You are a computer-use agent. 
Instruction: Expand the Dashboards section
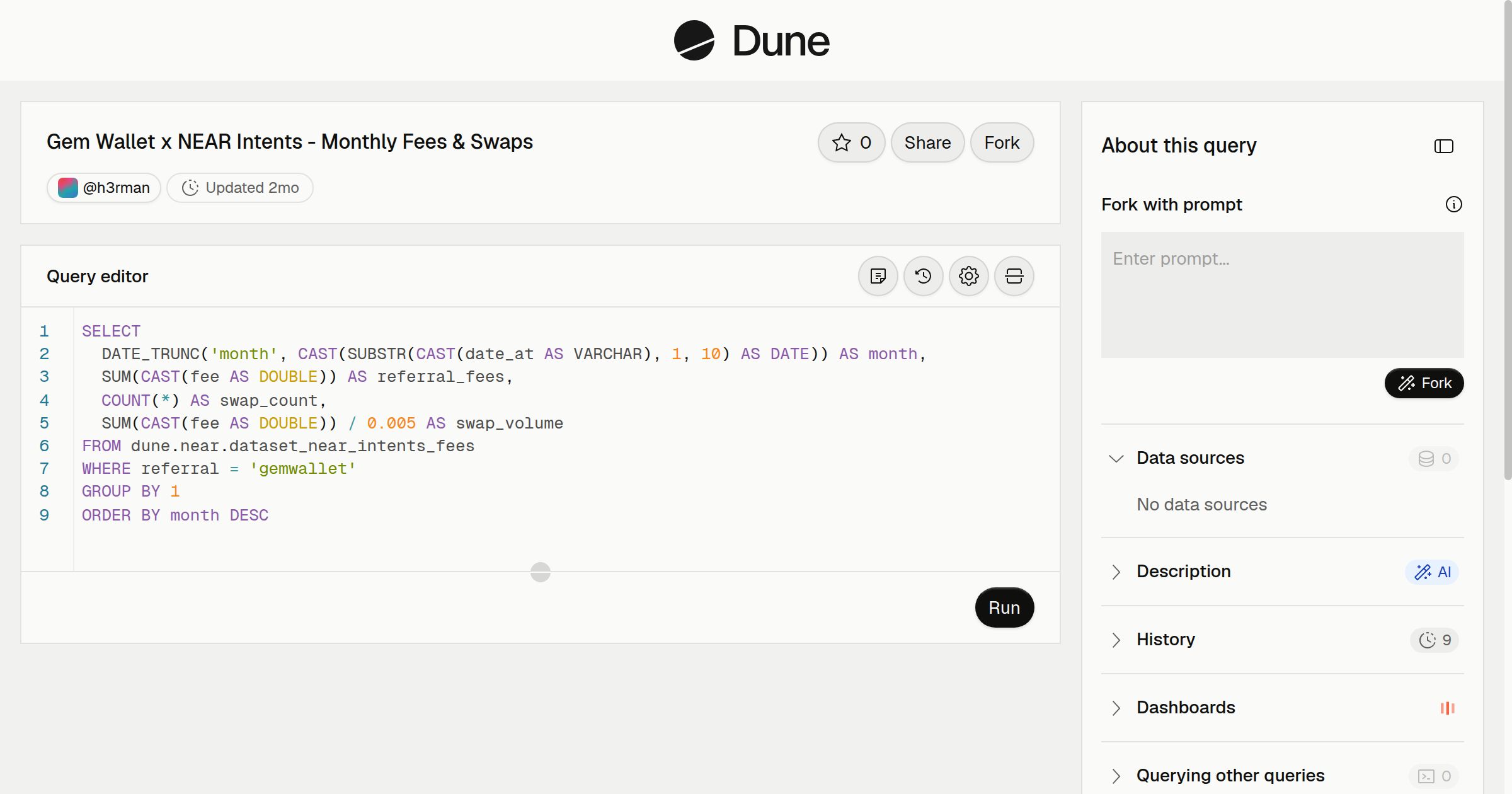point(1116,708)
